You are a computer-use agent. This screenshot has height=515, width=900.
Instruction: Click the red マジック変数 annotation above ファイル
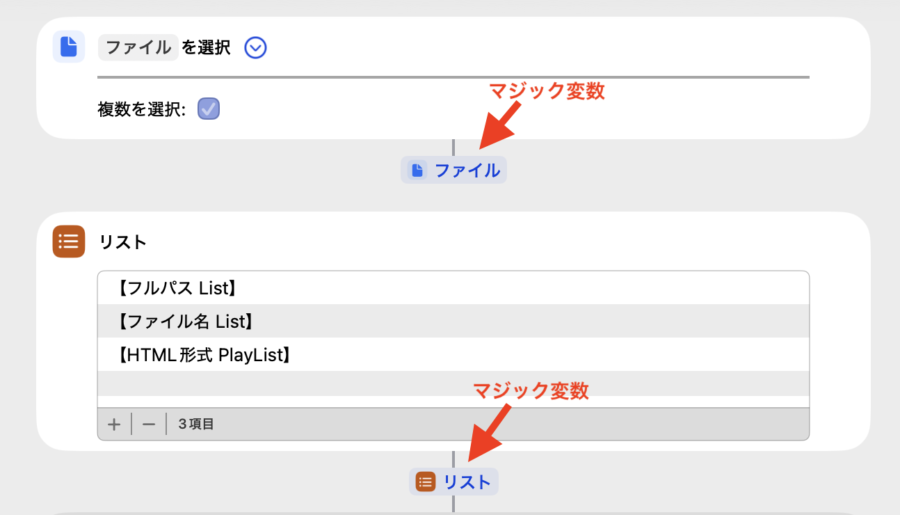pyautogui.click(x=547, y=90)
